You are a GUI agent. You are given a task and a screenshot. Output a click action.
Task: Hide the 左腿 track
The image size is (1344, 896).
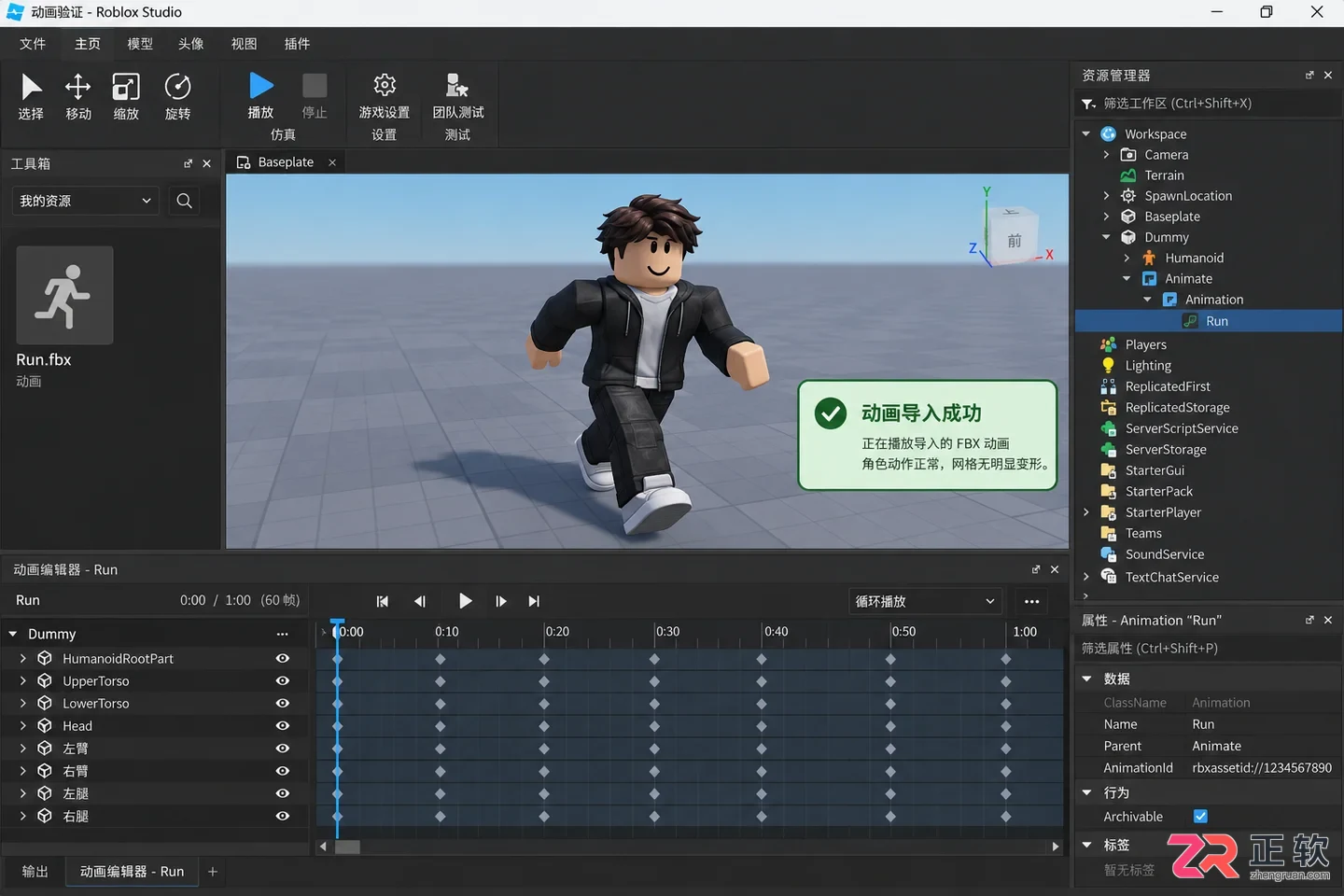pyautogui.click(x=282, y=793)
